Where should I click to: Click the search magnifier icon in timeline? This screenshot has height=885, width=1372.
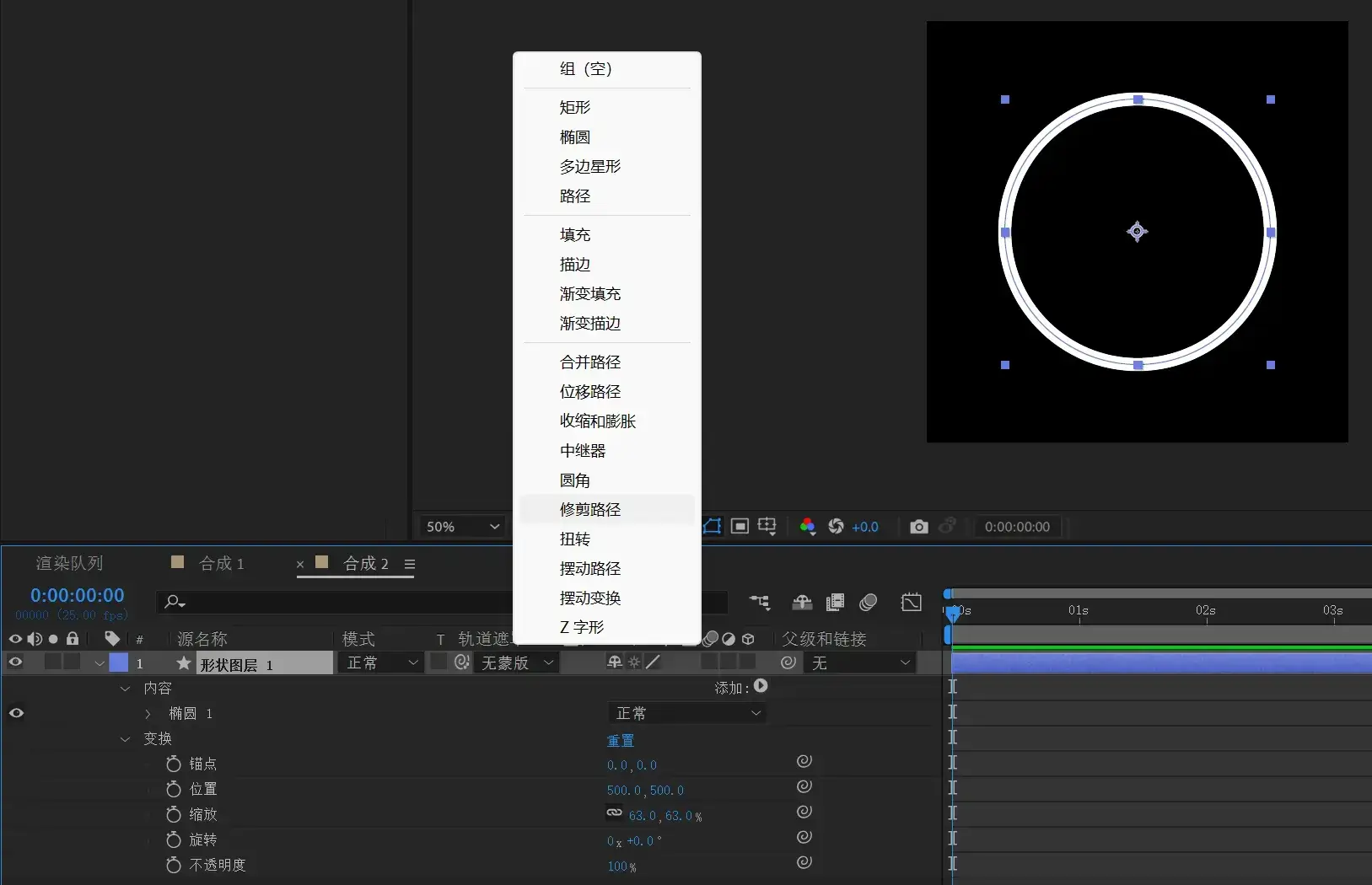click(x=175, y=602)
